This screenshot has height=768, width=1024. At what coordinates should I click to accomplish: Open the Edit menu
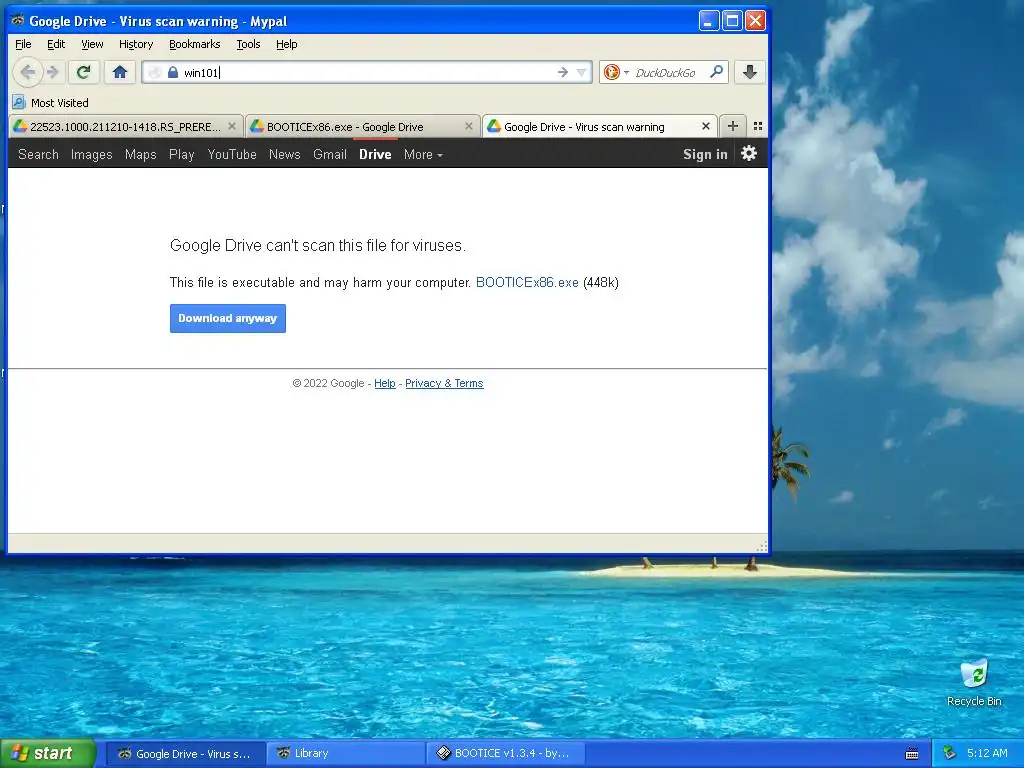pyautogui.click(x=56, y=44)
